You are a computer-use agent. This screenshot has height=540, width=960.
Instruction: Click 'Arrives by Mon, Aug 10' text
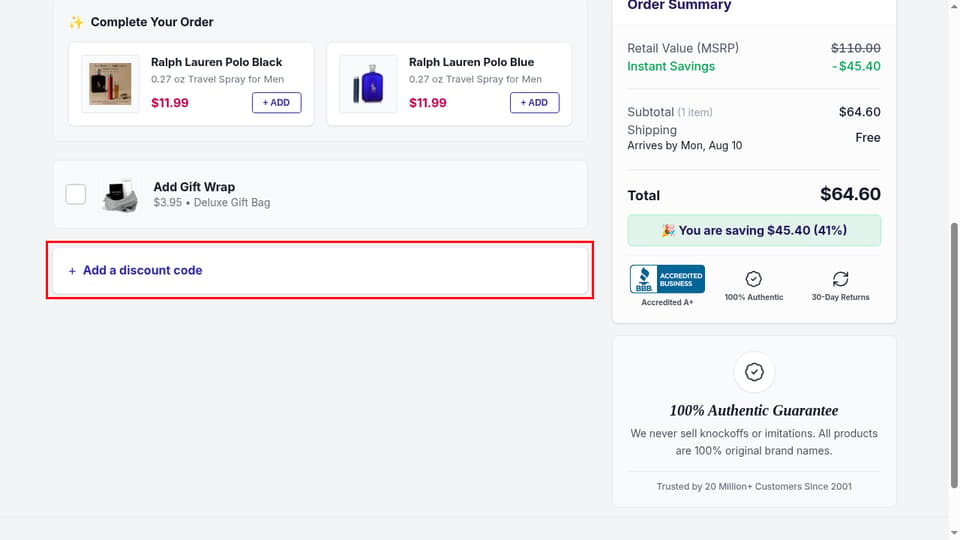coord(684,146)
